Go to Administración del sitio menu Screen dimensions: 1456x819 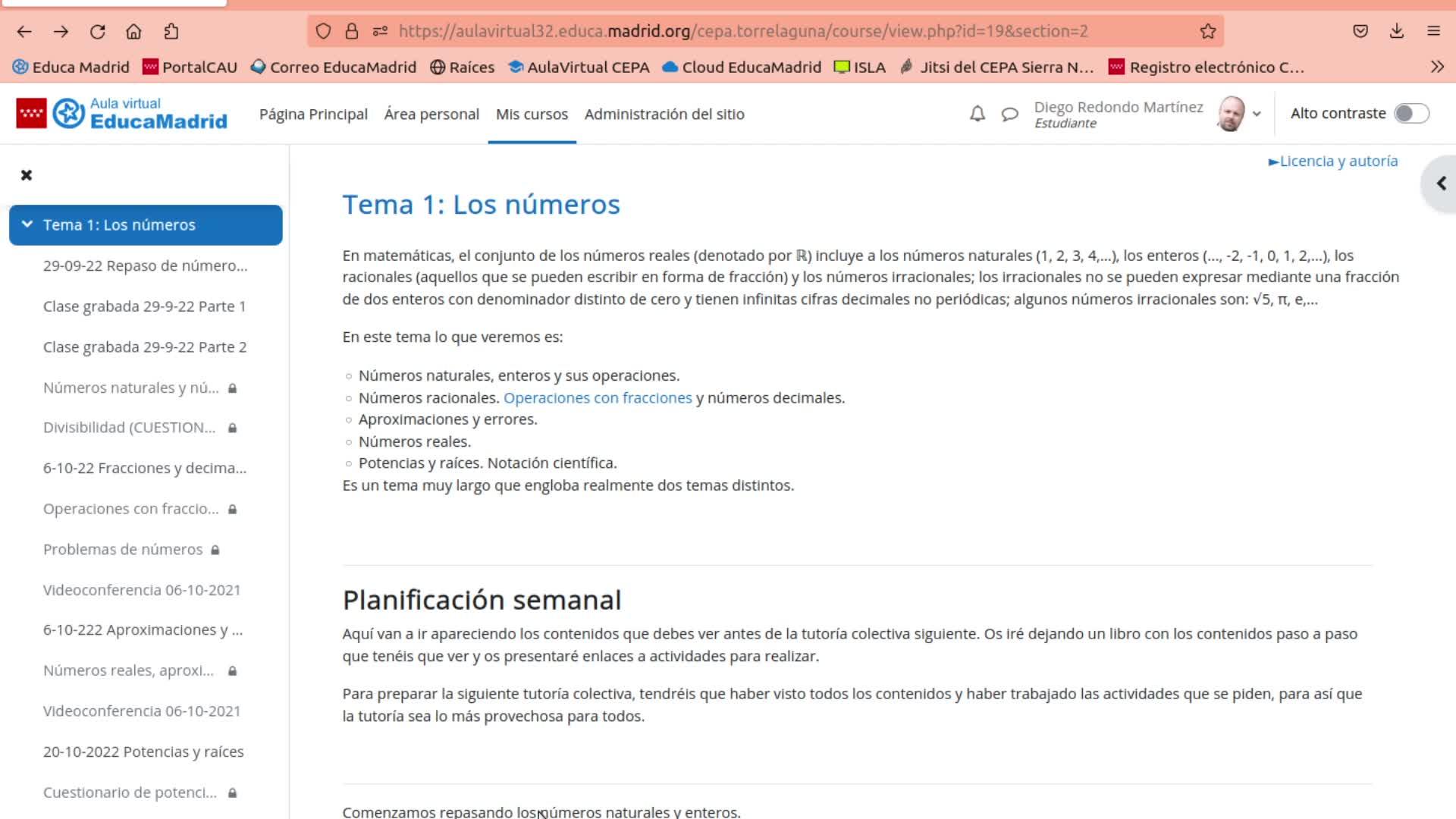click(664, 114)
